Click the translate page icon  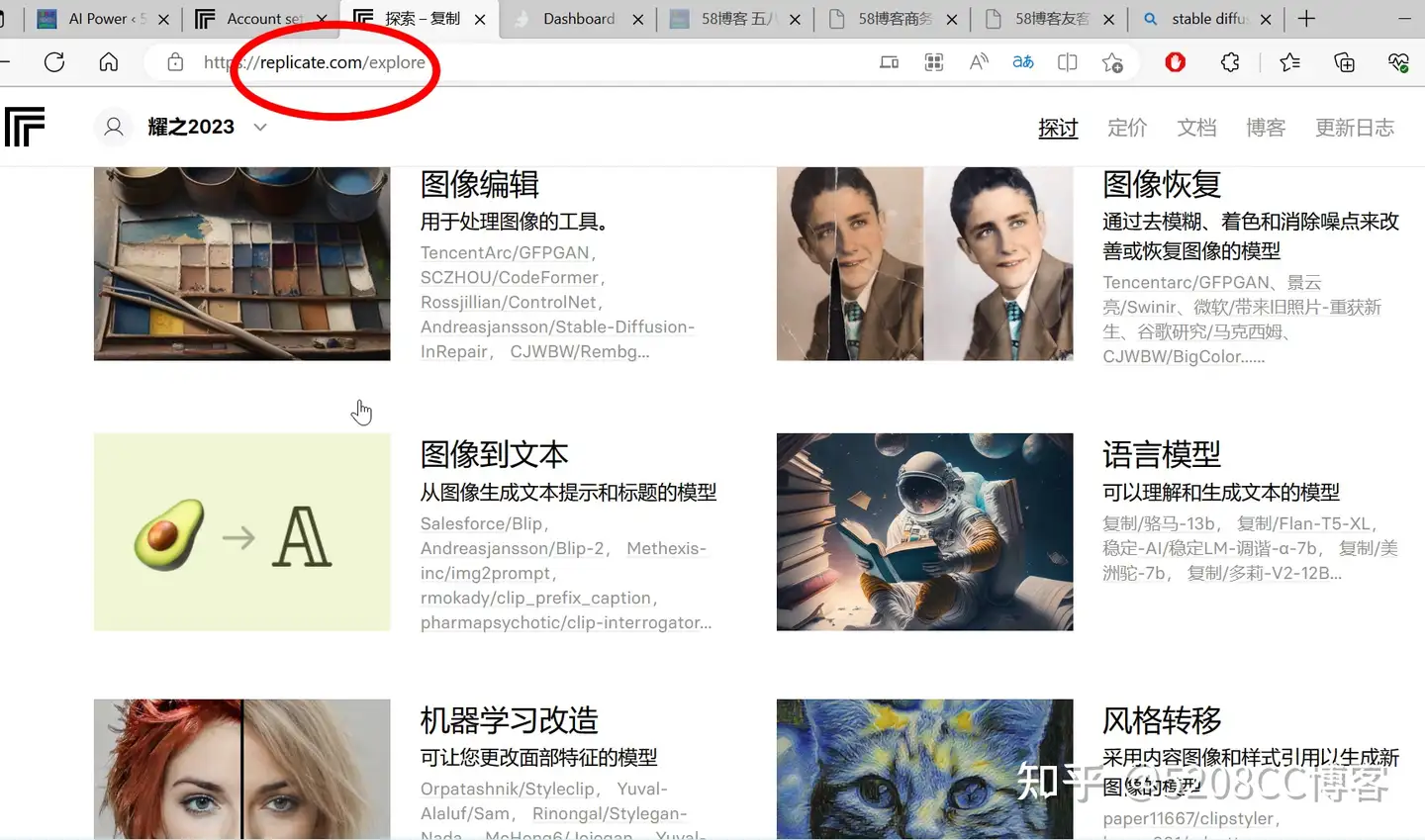point(1023,62)
